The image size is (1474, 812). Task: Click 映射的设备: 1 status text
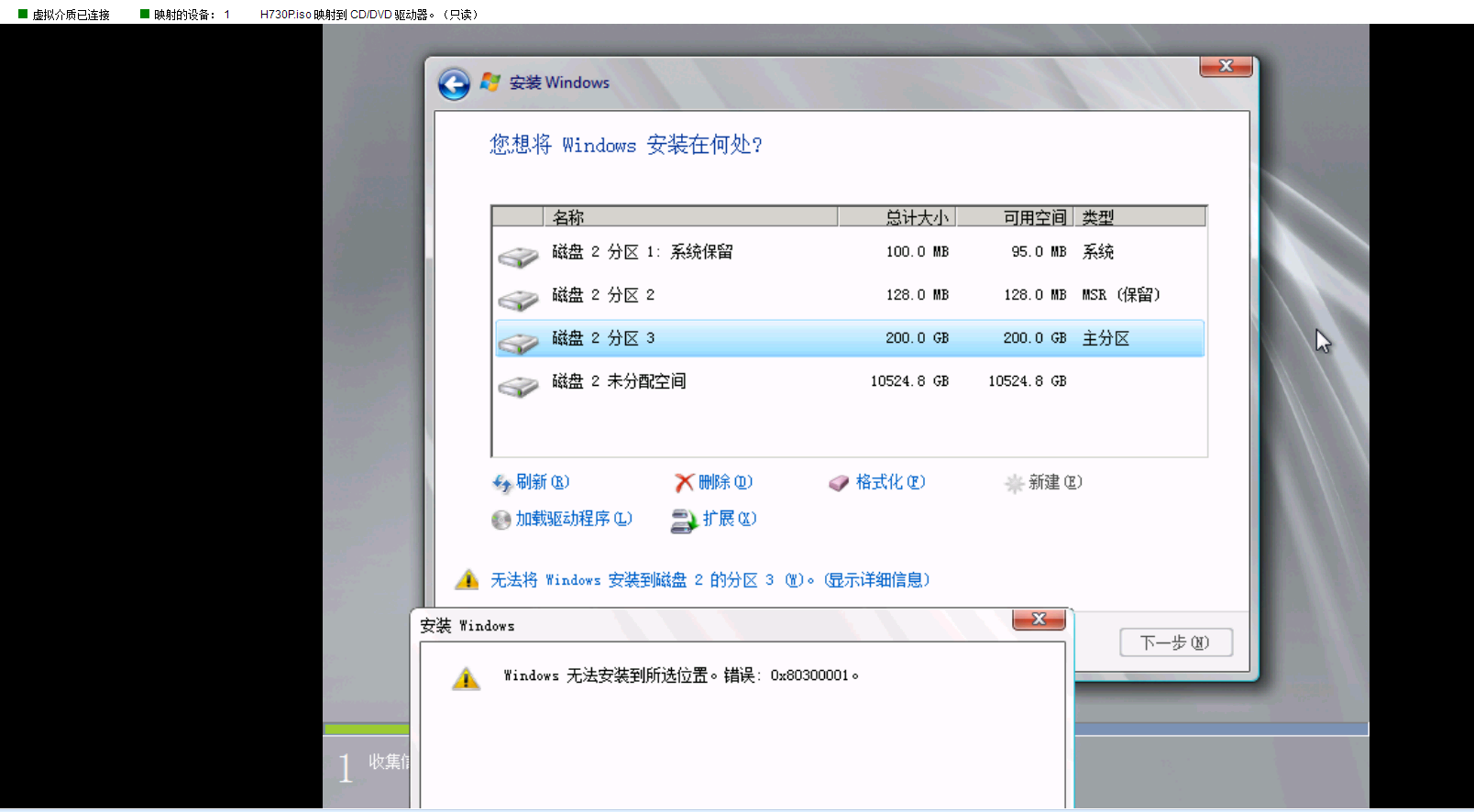[x=192, y=15]
